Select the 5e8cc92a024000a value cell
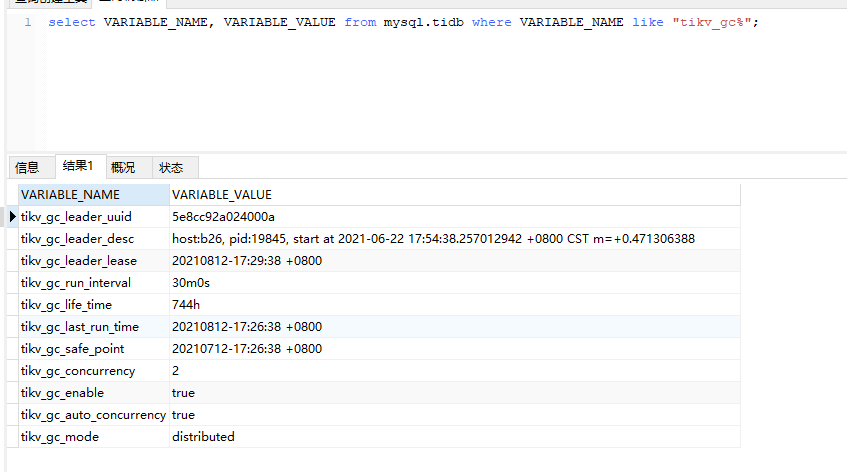Image resolution: width=847 pixels, height=472 pixels. tap(223, 217)
